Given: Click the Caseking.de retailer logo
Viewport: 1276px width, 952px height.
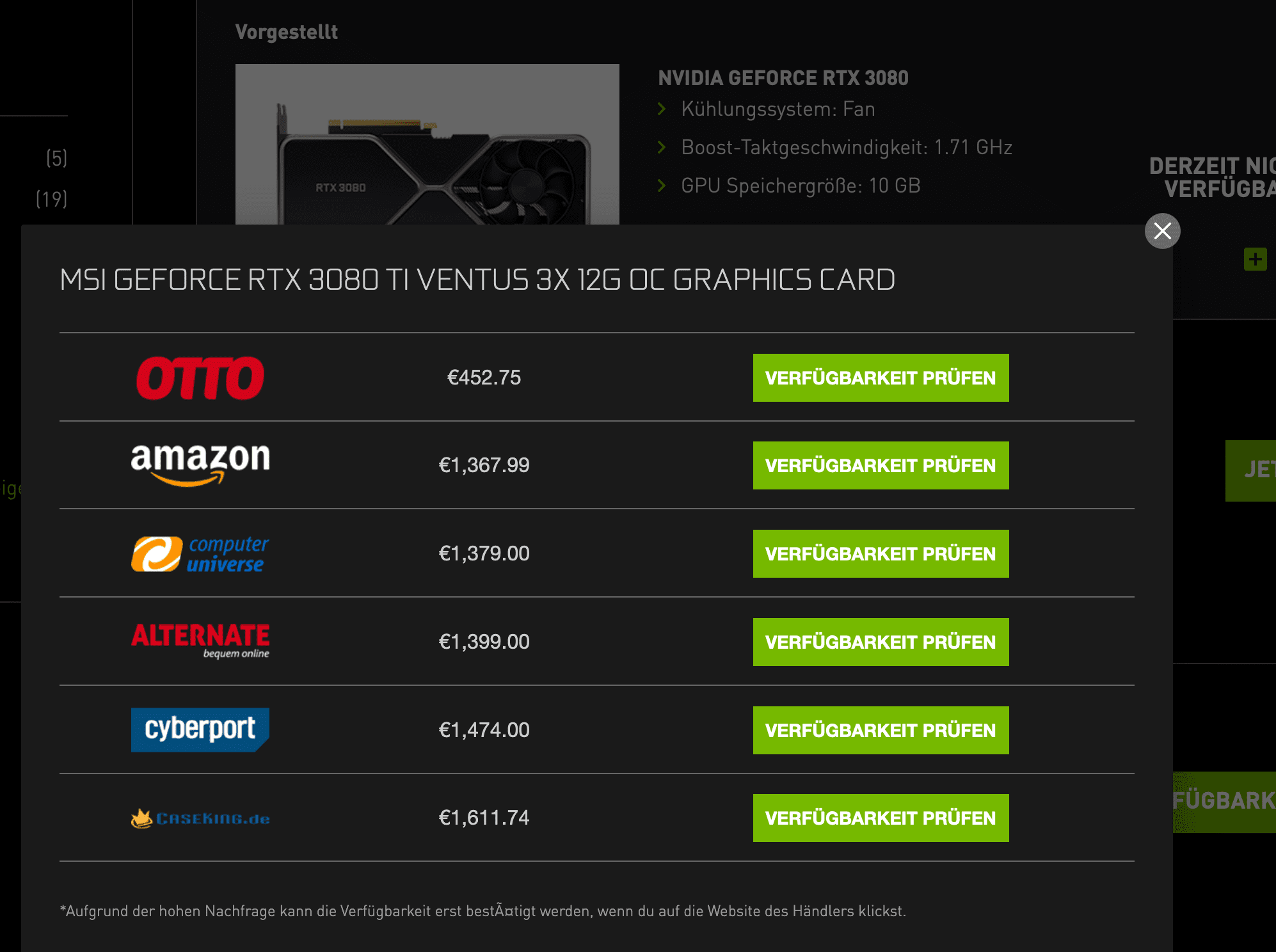Looking at the screenshot, I should 200,818.
